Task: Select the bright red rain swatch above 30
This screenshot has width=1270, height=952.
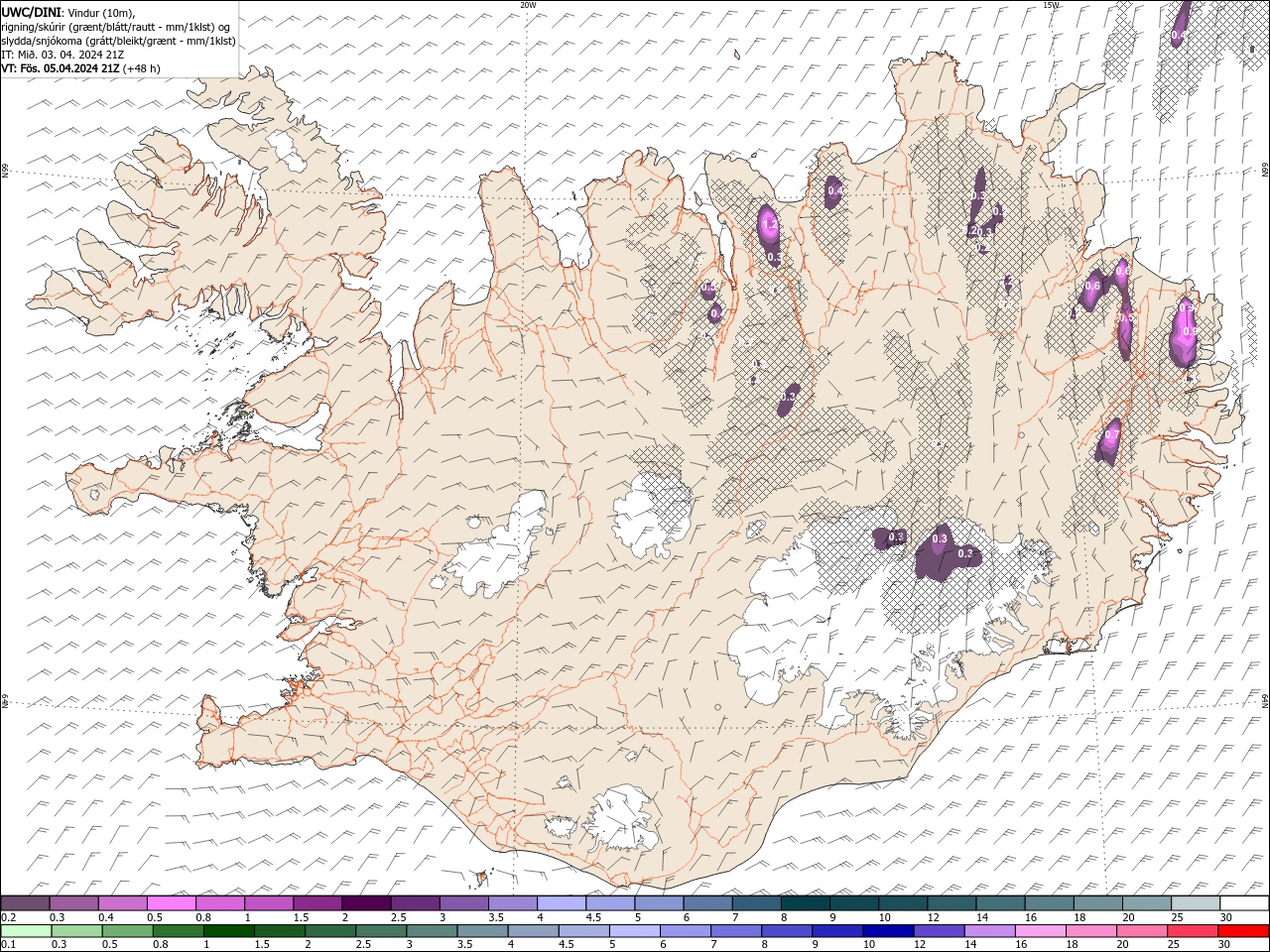Action: coord(1243,931)
